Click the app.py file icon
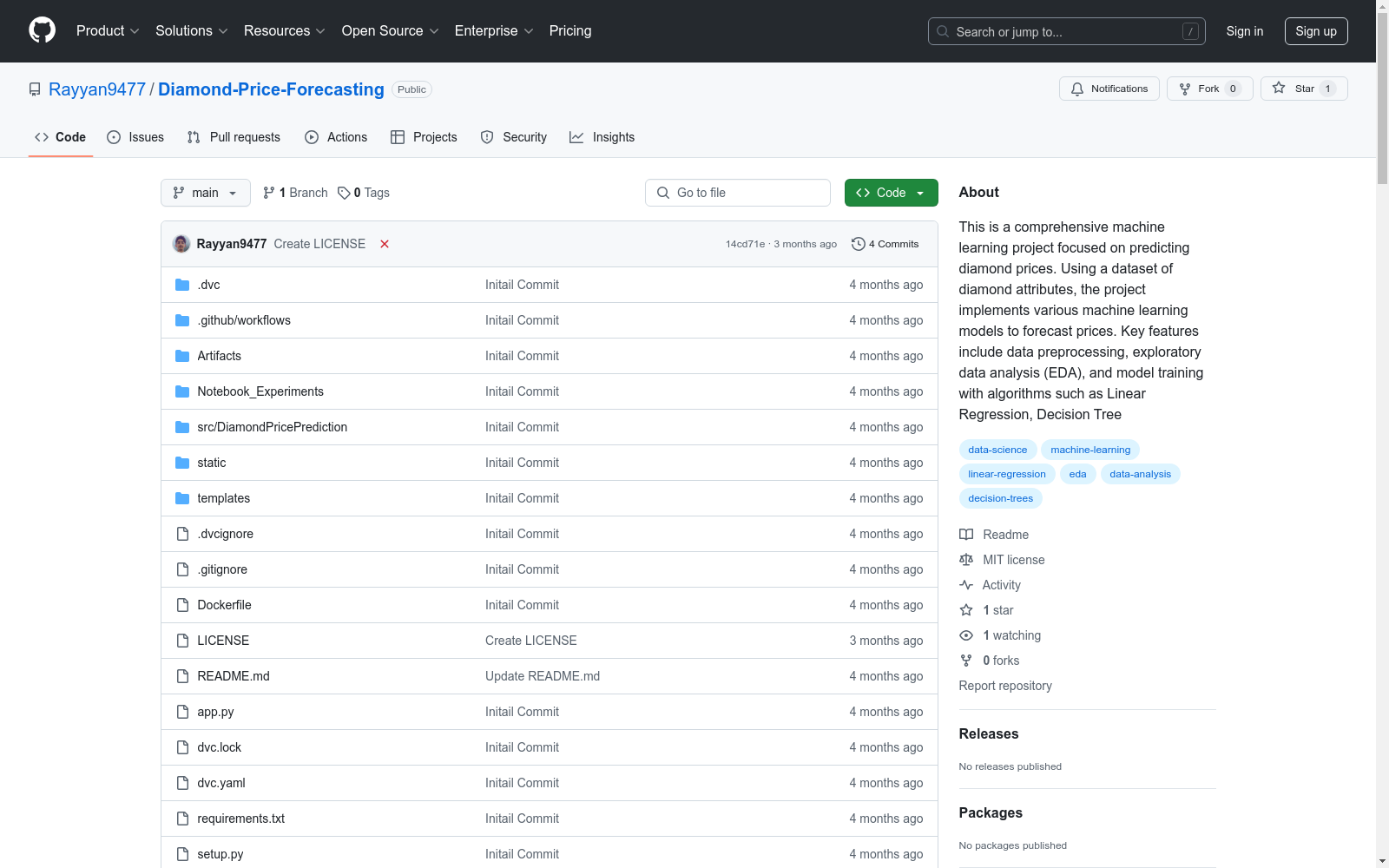This screenshot has width=1389, height=868. coord(182,712)
